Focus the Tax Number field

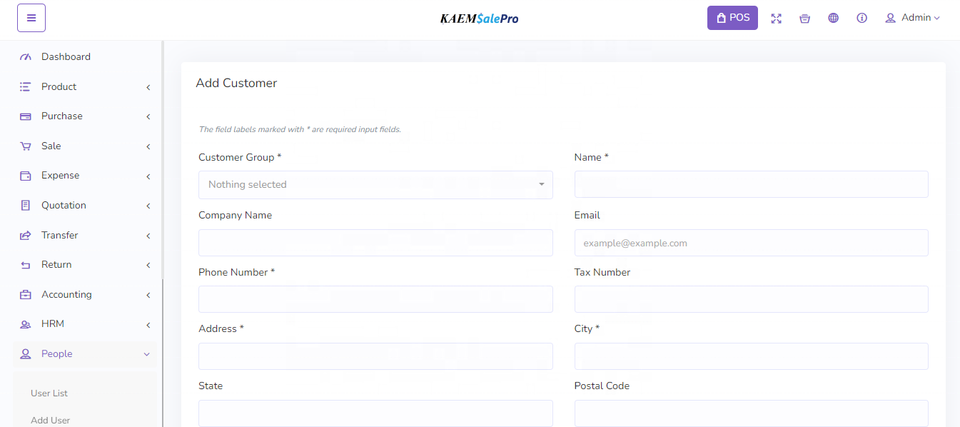pyautogui.click(x=751, y=299)
